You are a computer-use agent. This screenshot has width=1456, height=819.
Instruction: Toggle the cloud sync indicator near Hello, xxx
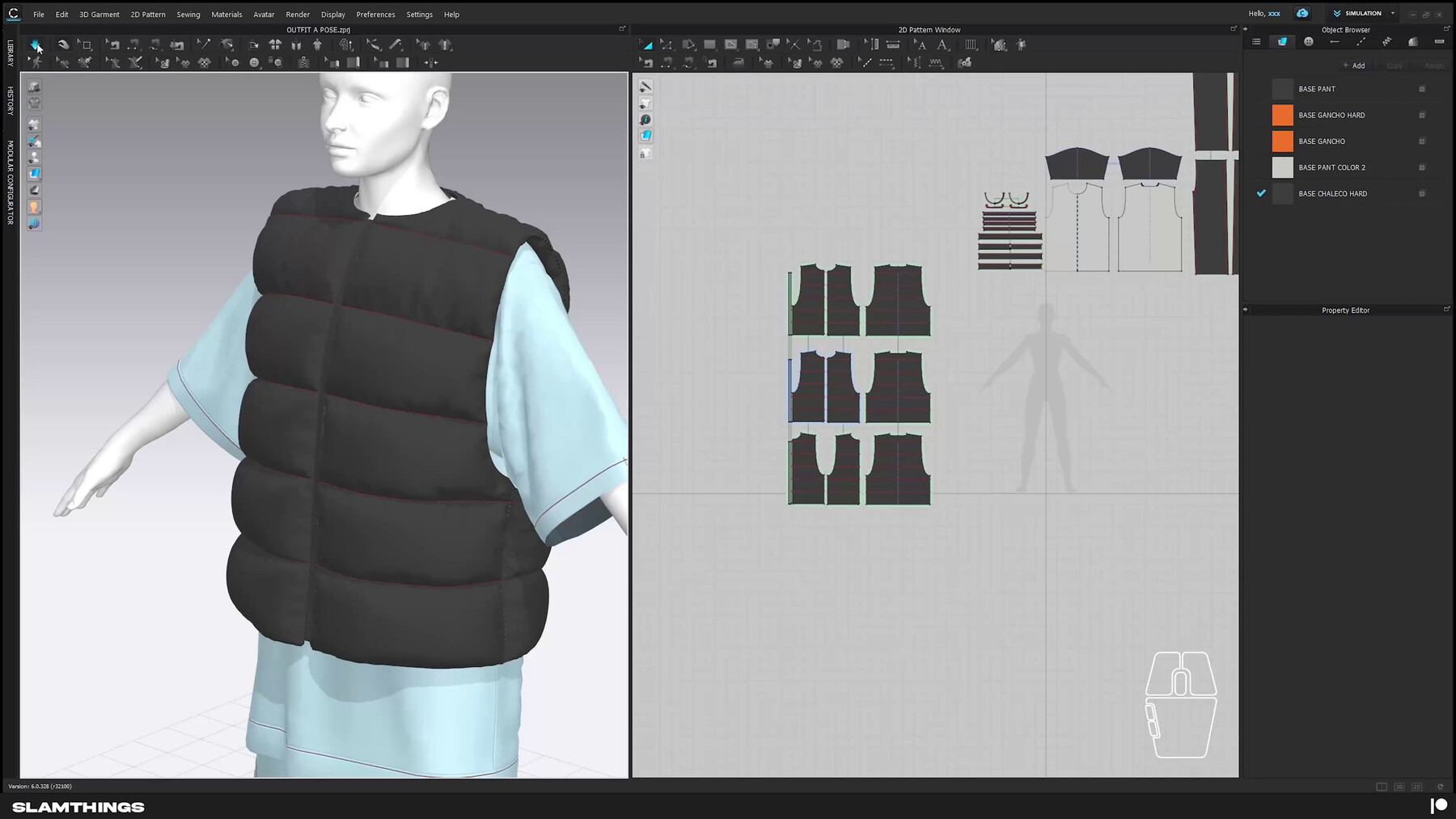[1302, 13]
